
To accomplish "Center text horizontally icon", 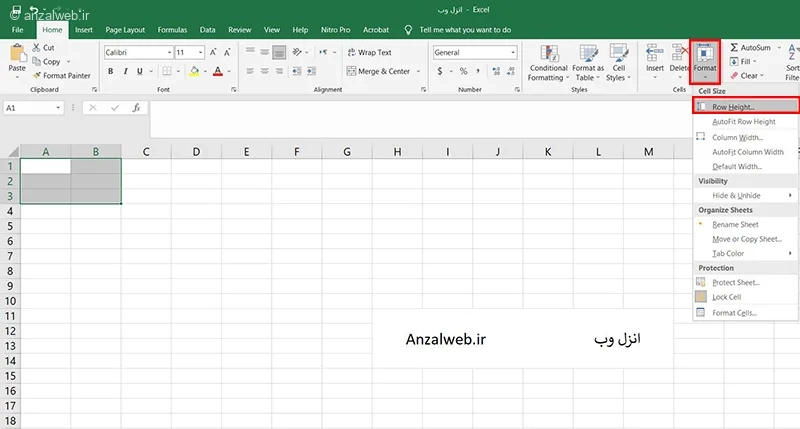I will 264,71.
